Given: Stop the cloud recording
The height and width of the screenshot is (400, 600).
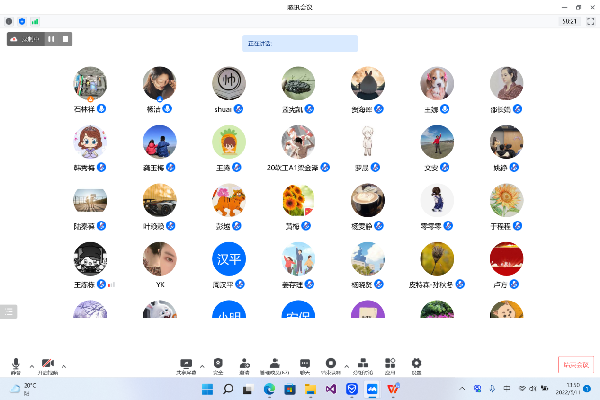Looking at the screenshot, I should [65, 39].
